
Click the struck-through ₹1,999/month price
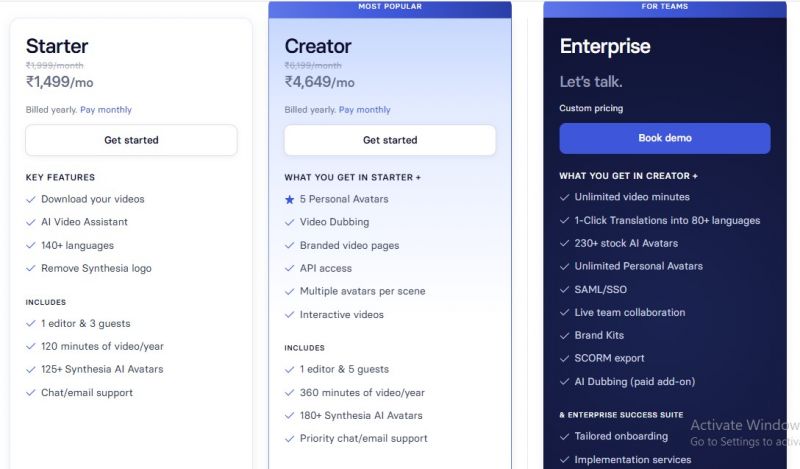tap(55, 65)
